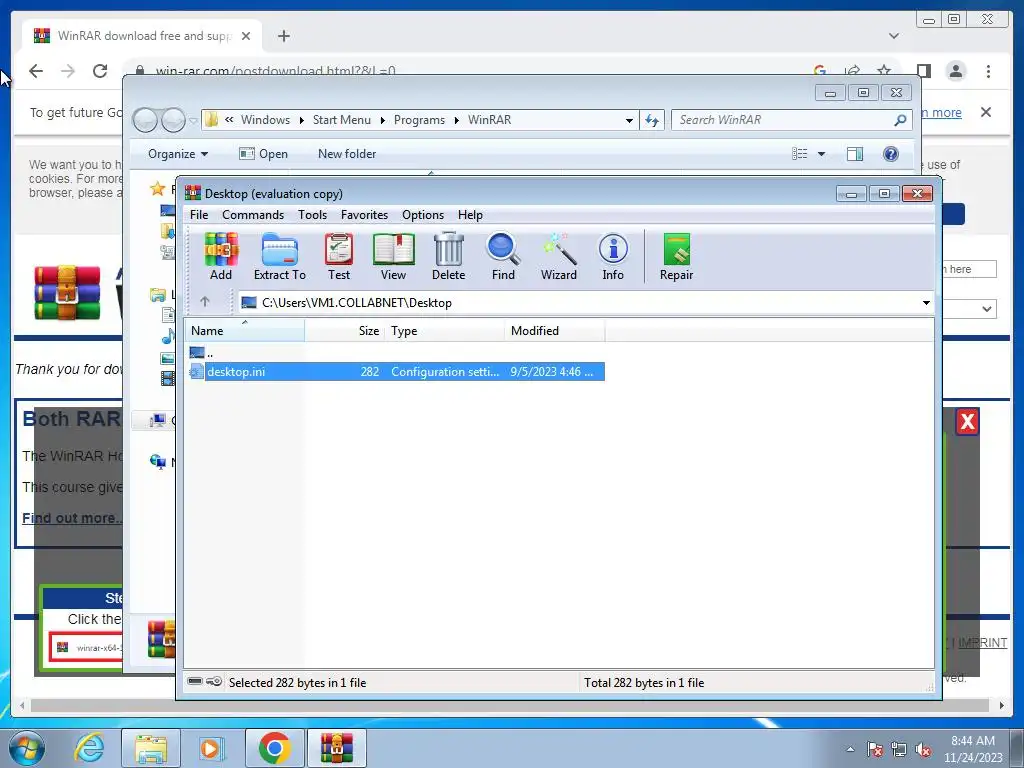
Task: Open the Tools menu
Action: tap(312, 215)
